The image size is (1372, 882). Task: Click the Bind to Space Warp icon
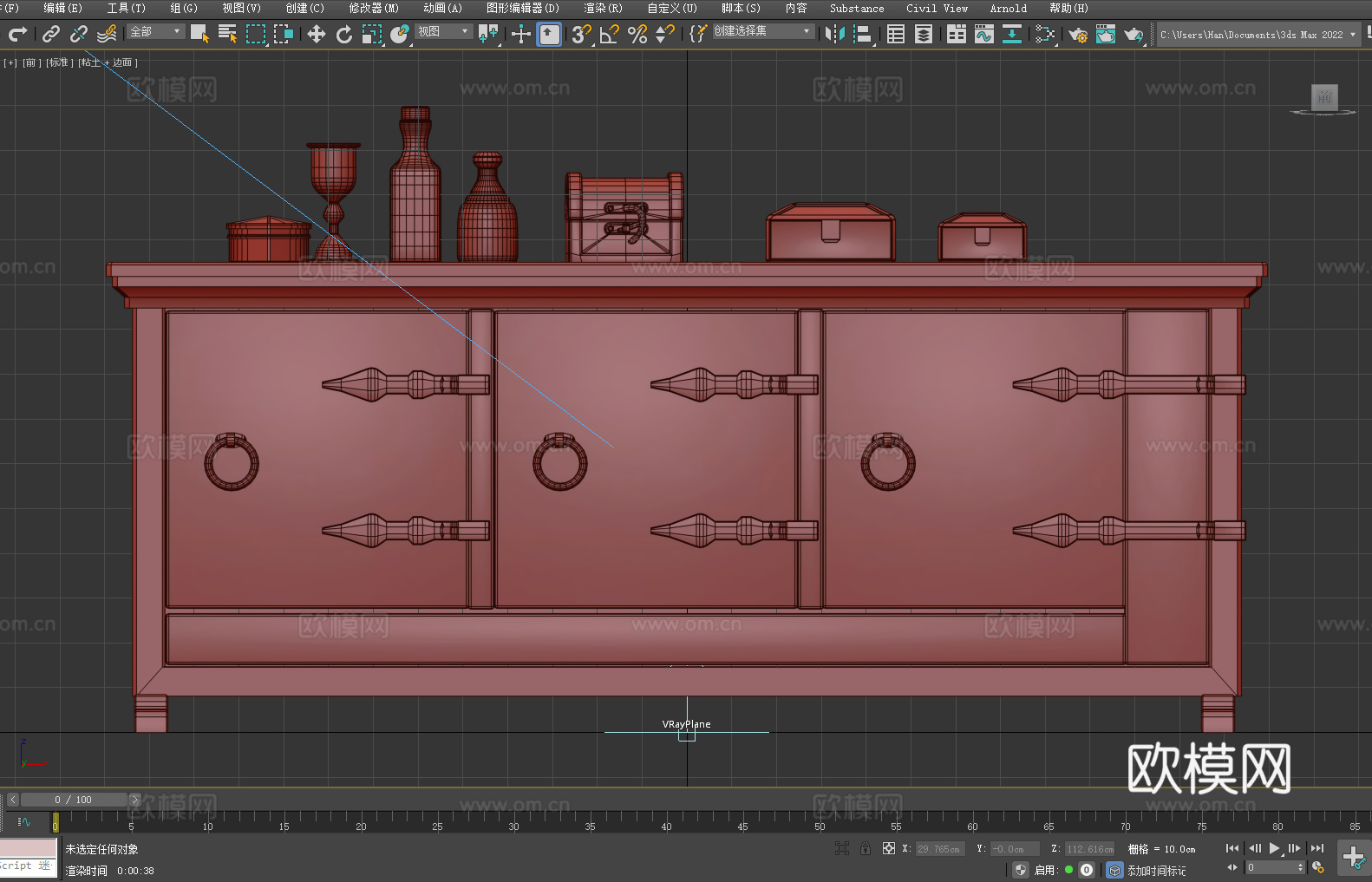tap(107, 34)
